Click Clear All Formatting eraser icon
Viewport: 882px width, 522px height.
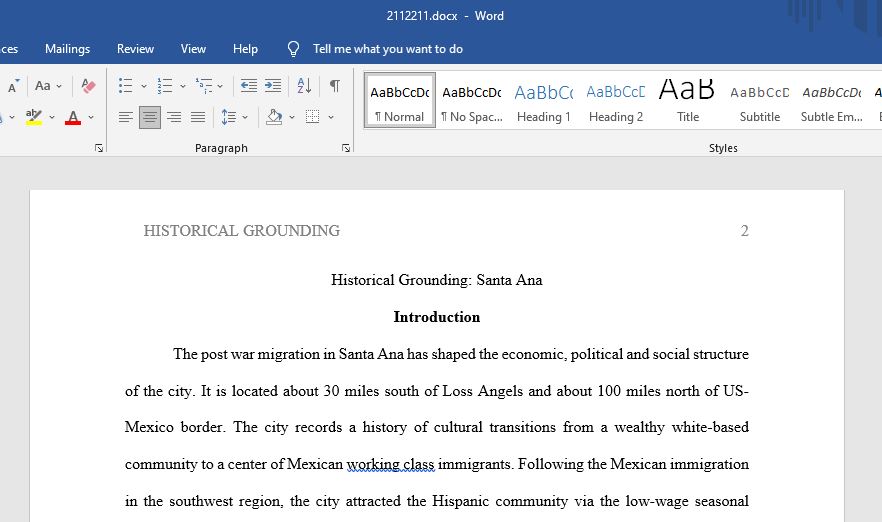[88, 86]
